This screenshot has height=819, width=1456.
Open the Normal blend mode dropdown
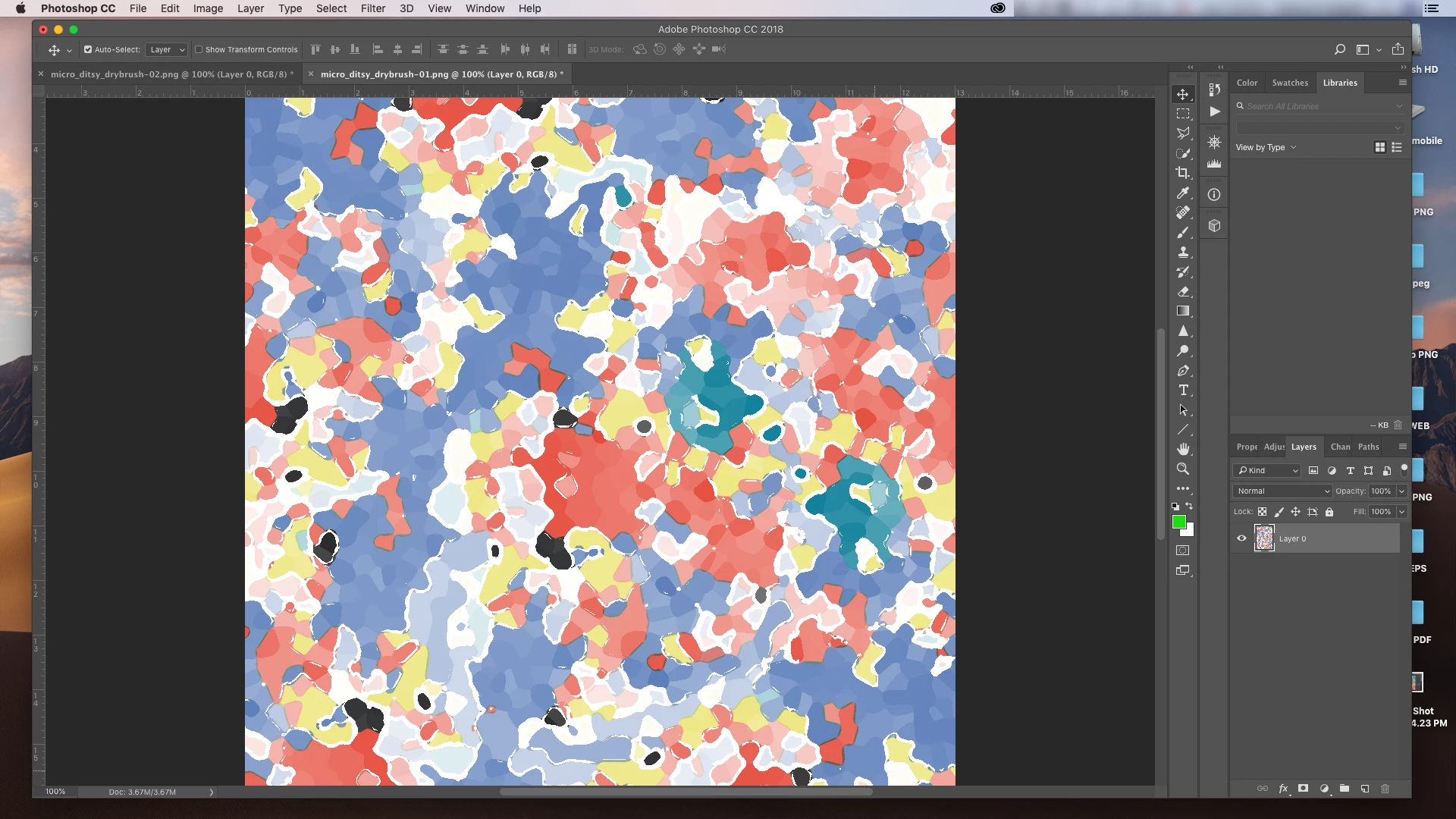click(x=1282, y=491)
